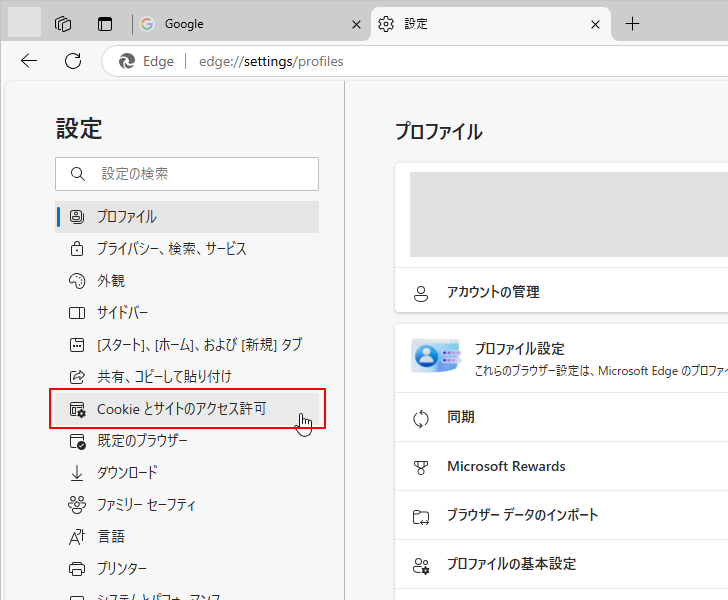The height and width of the screenshot is (600, 728).
Task: Click the palette icon beside 外観
Action: (x=77, y=281)
